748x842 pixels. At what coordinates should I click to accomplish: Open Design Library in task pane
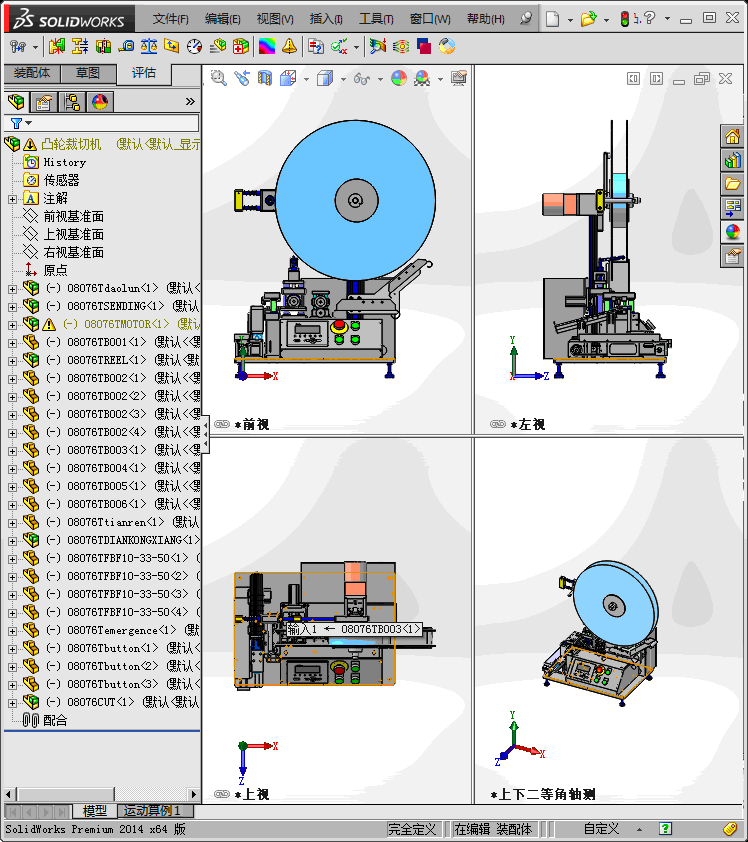(732, 160)
